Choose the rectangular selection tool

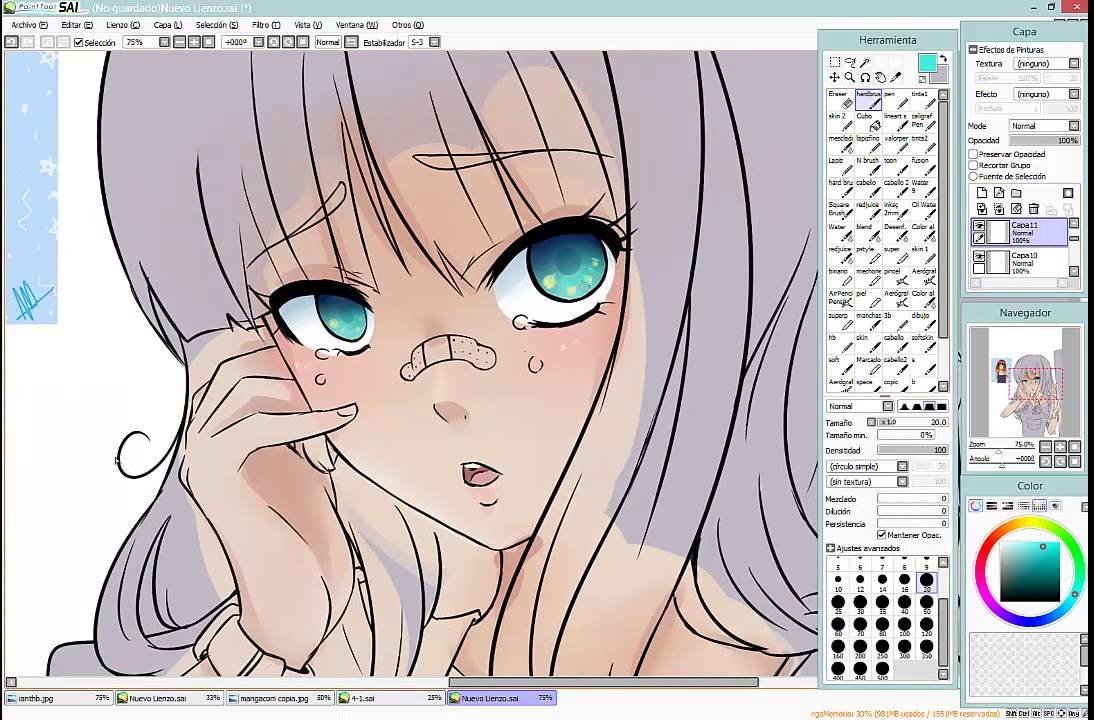(x=835, y=62)
